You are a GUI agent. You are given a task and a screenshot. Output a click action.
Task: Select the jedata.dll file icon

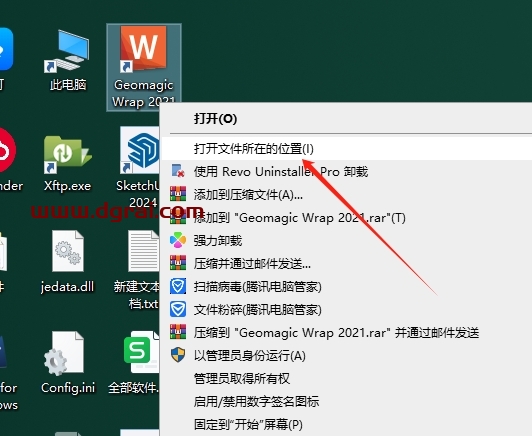point(68,251)
